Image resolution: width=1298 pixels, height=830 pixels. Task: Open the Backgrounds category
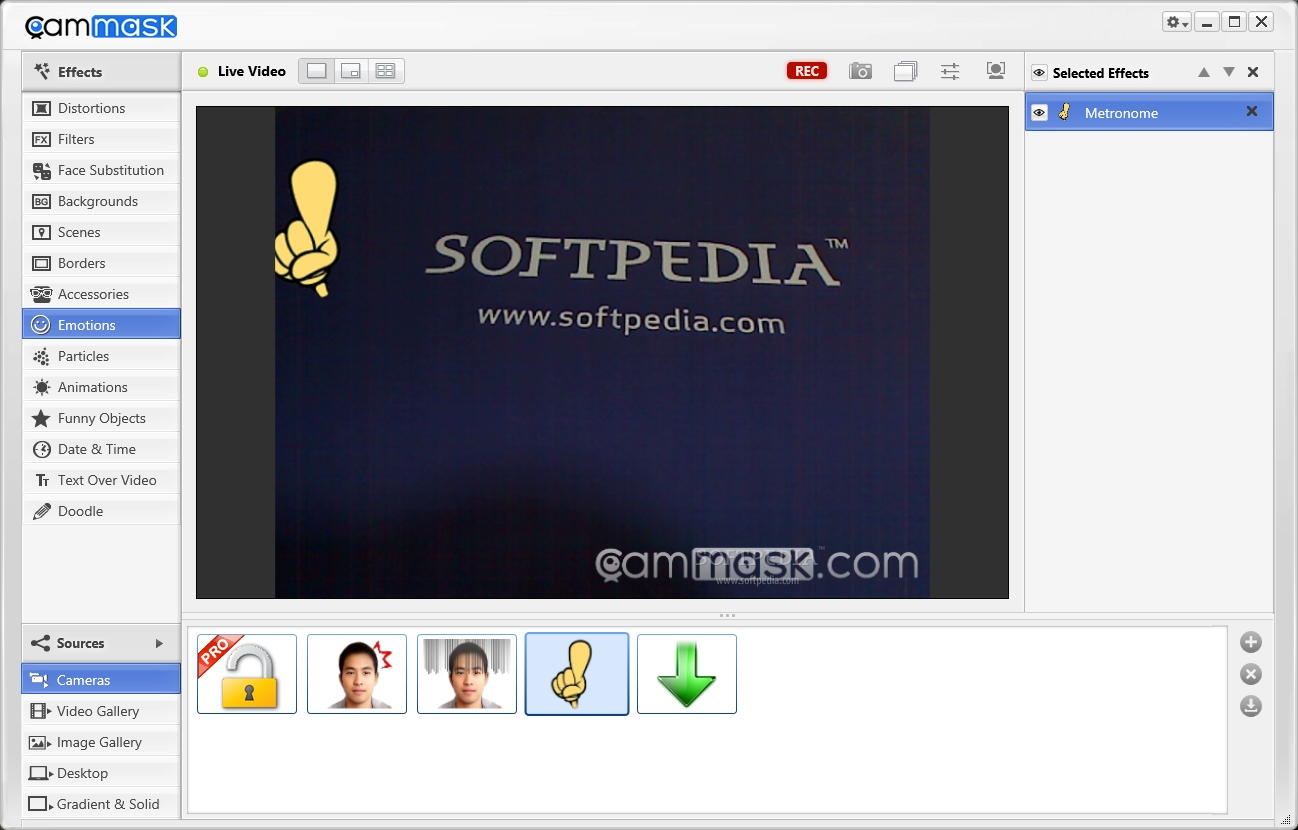pos(101,201)
